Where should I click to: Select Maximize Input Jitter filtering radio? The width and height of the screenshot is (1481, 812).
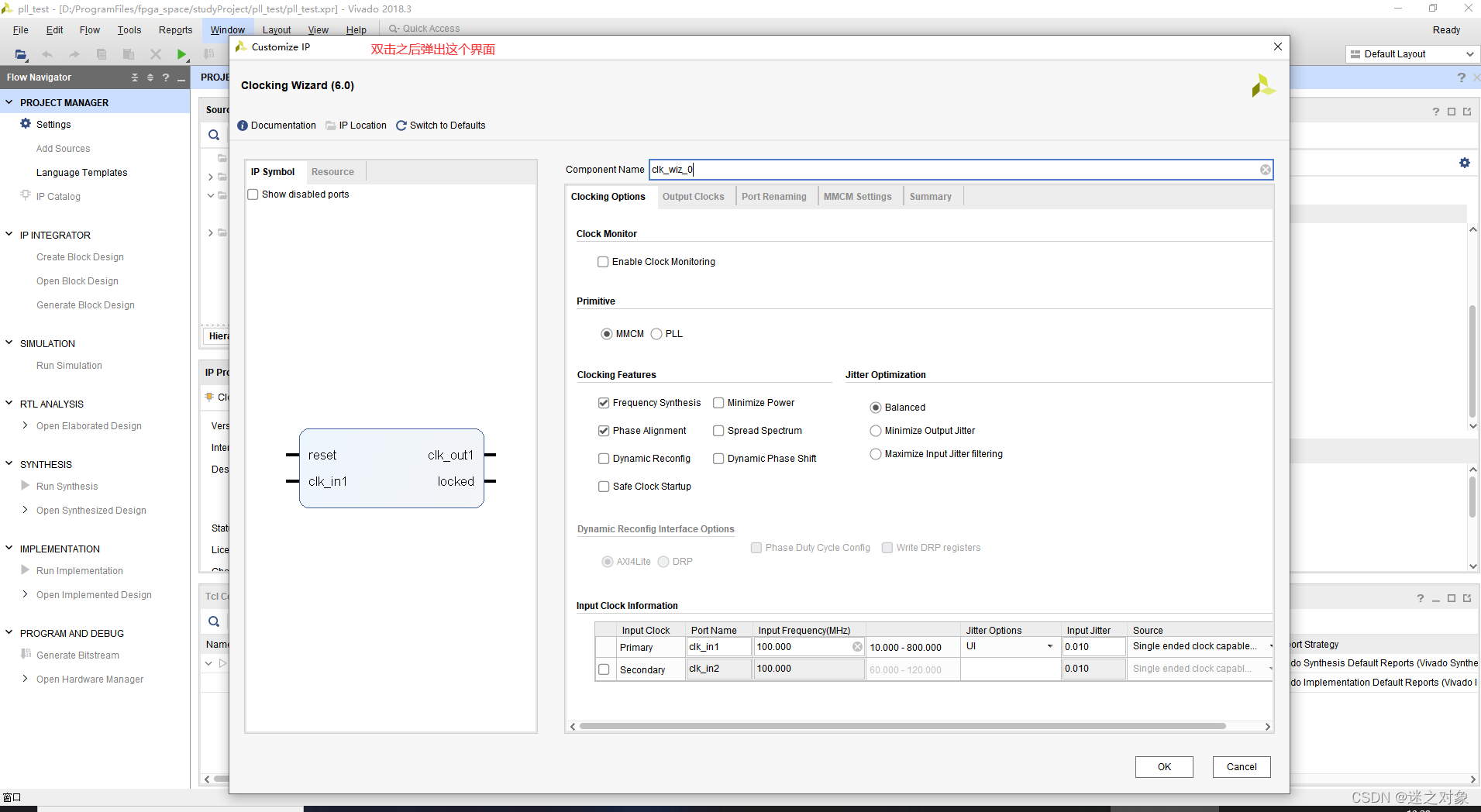(x=876, y=454)
